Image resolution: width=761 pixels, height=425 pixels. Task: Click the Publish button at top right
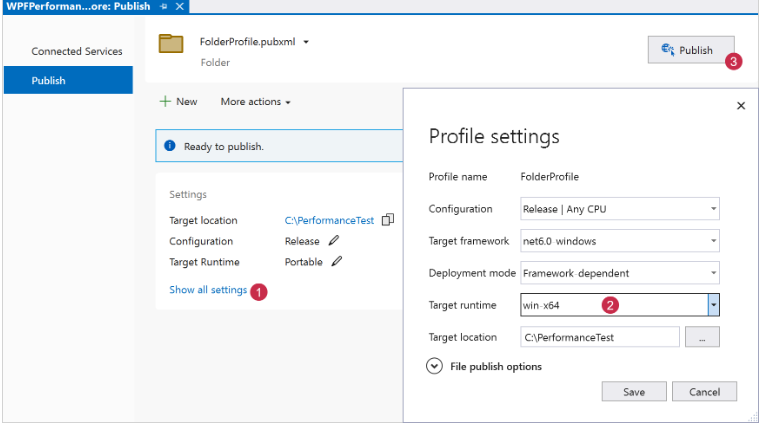pos(691,50)
